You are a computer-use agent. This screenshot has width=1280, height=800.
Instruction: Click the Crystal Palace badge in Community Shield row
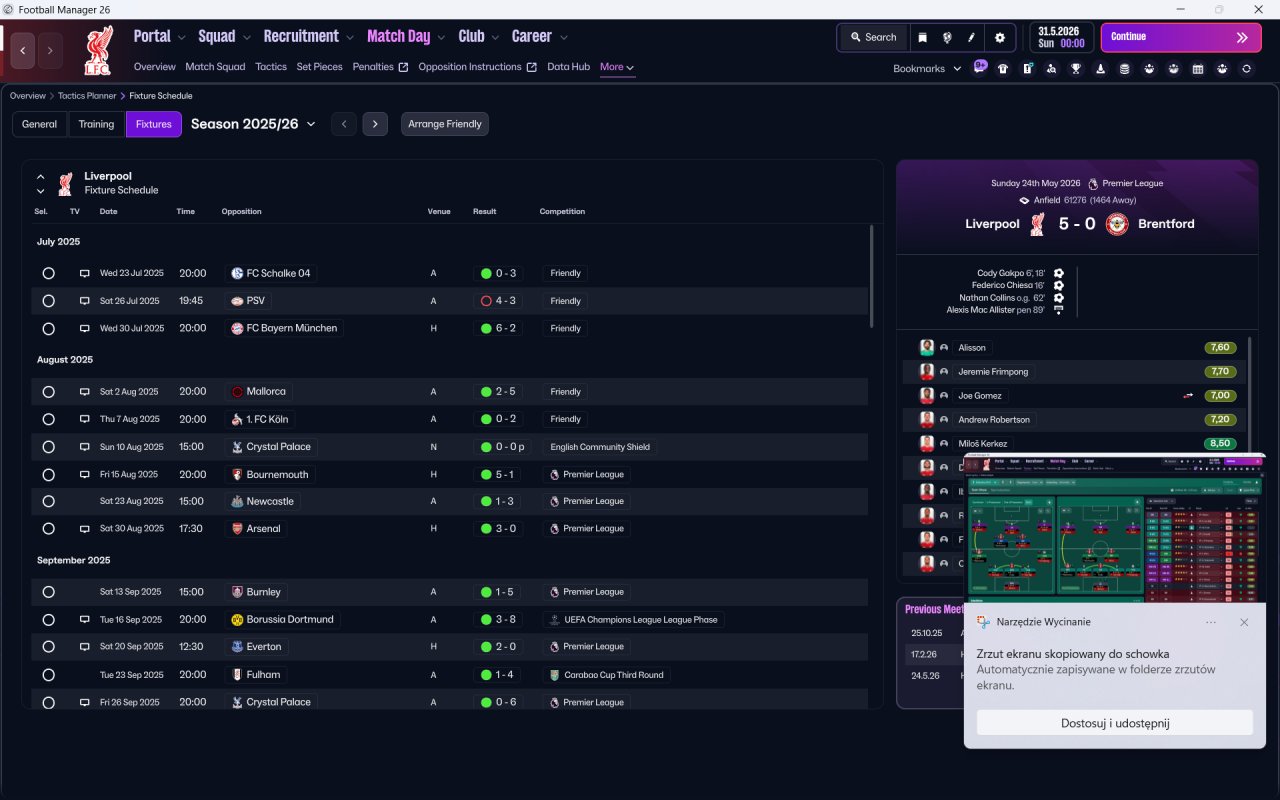pos(237,447)
